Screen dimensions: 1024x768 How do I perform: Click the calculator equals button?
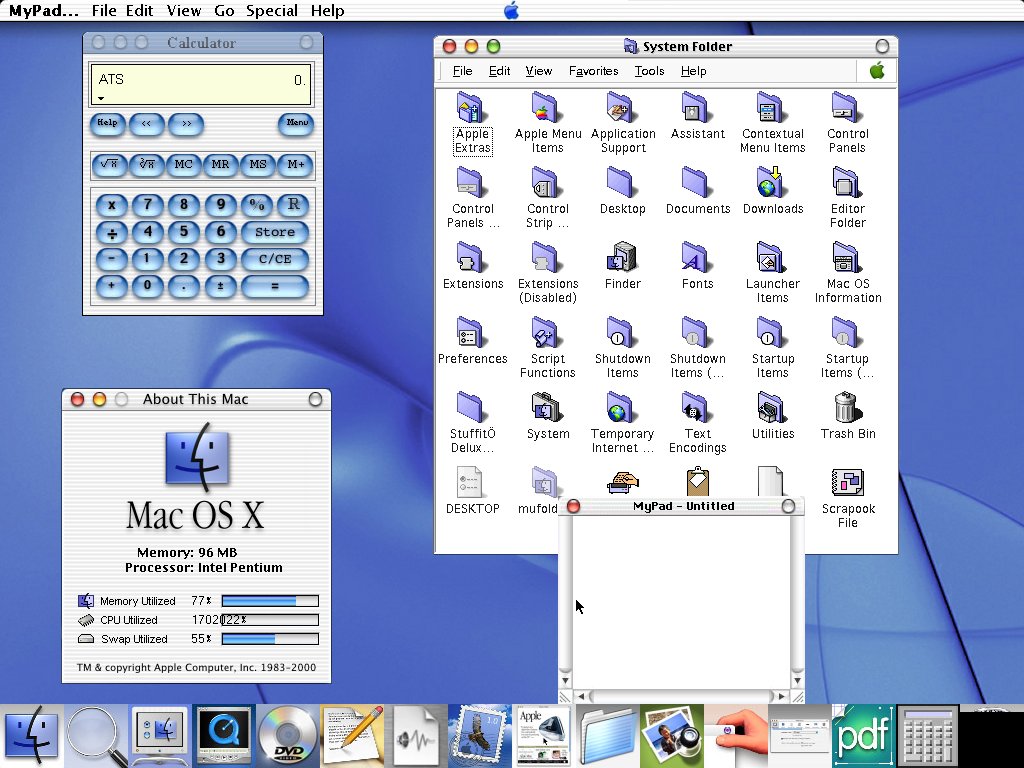click(275, 286)
